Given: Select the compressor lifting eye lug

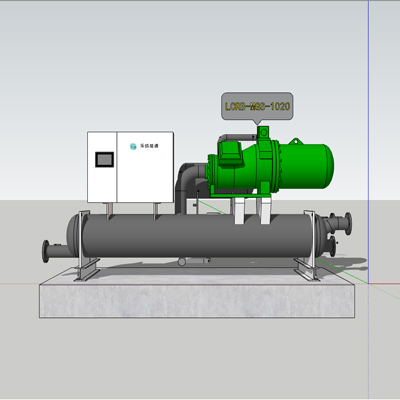Looking at the screenshot, I should pos(296,141).
